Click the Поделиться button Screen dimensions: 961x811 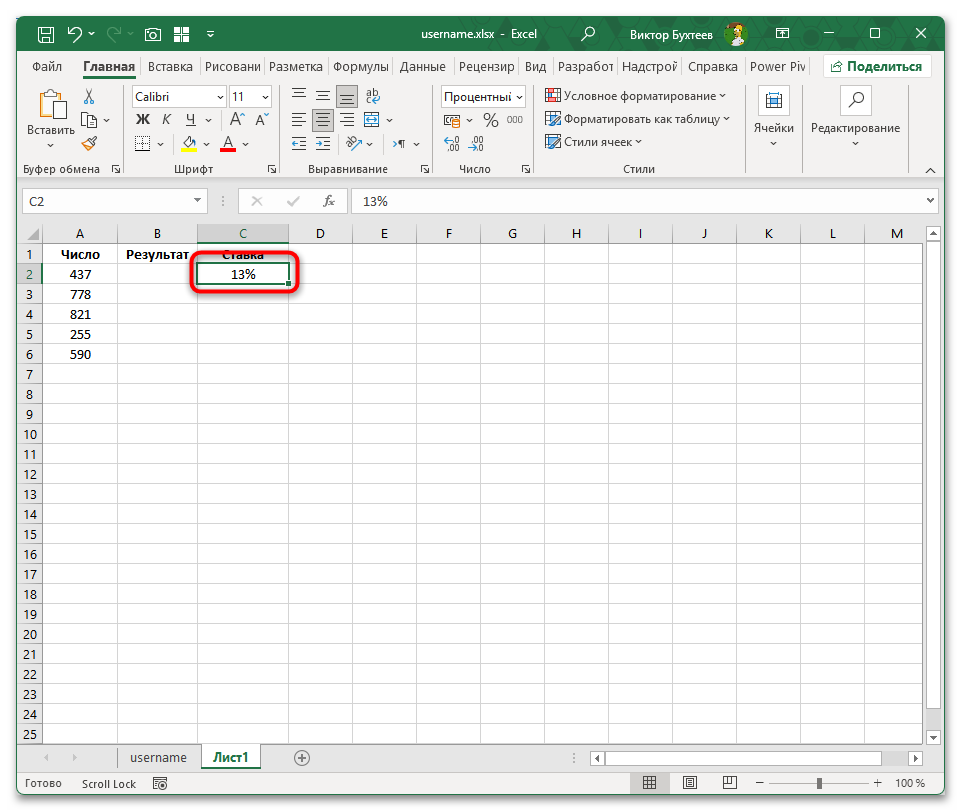(x=875, y=66)
